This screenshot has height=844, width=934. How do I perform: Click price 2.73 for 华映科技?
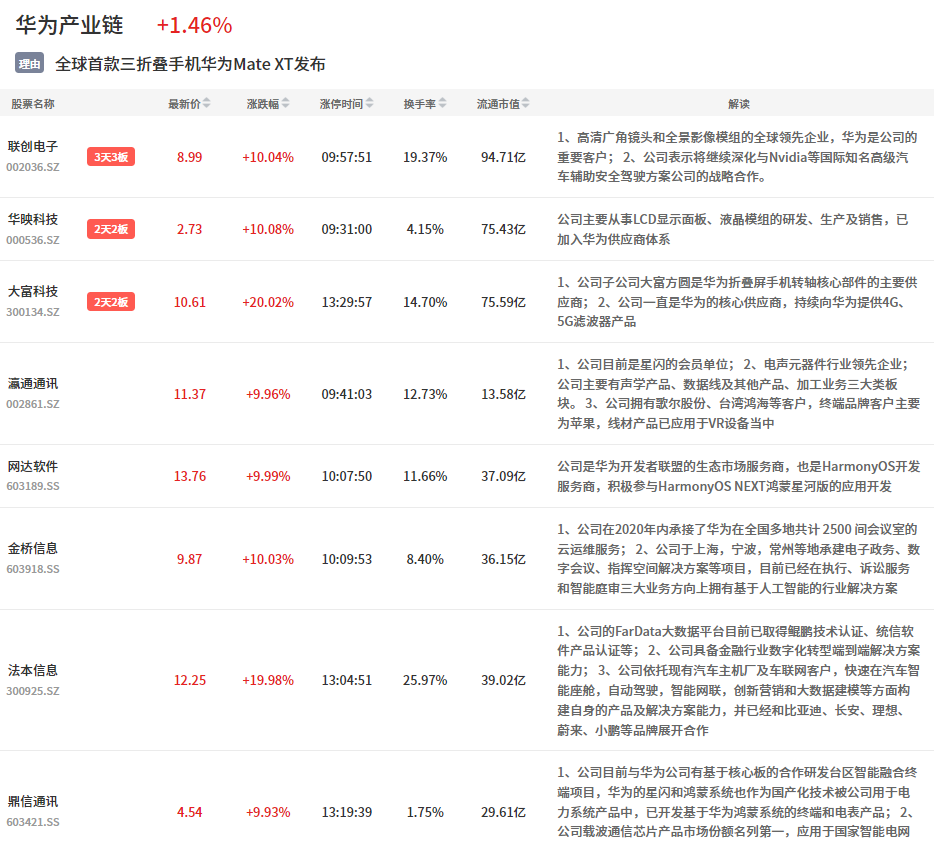tap(189, 229)
